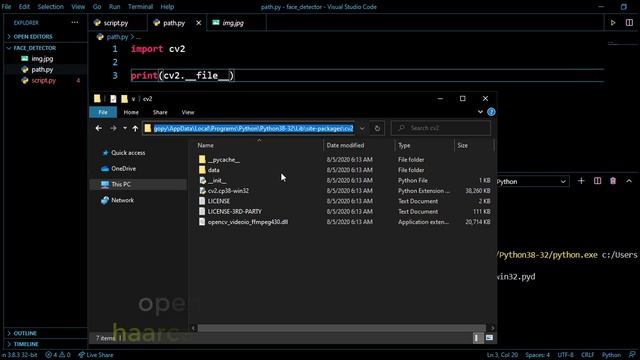Open the Terminal menu
Viewport: 640px width, 360px height.
pyautogui.click(x=140, y=7)
